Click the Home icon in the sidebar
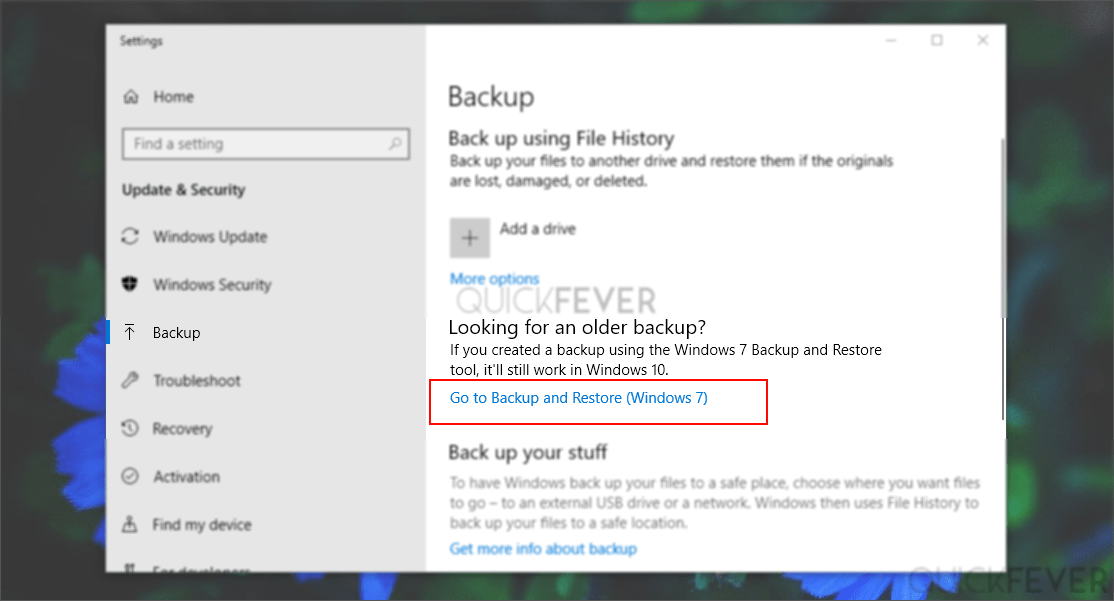This screenshot has height=601, width=1114. (131, 96)
